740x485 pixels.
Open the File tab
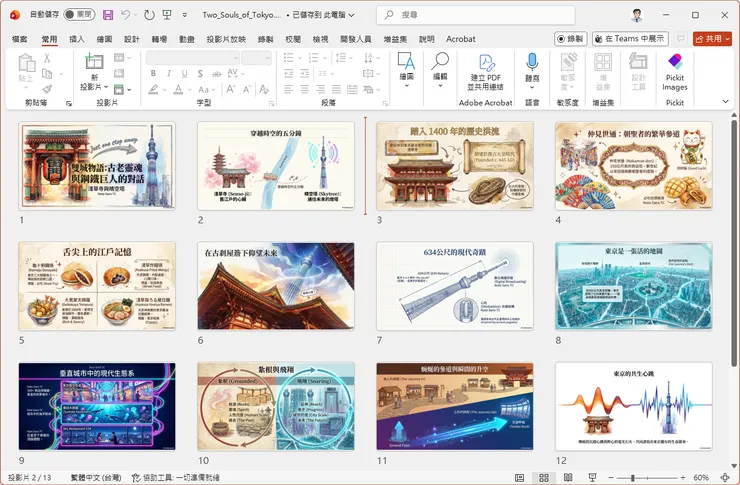(x=19, y=39)
